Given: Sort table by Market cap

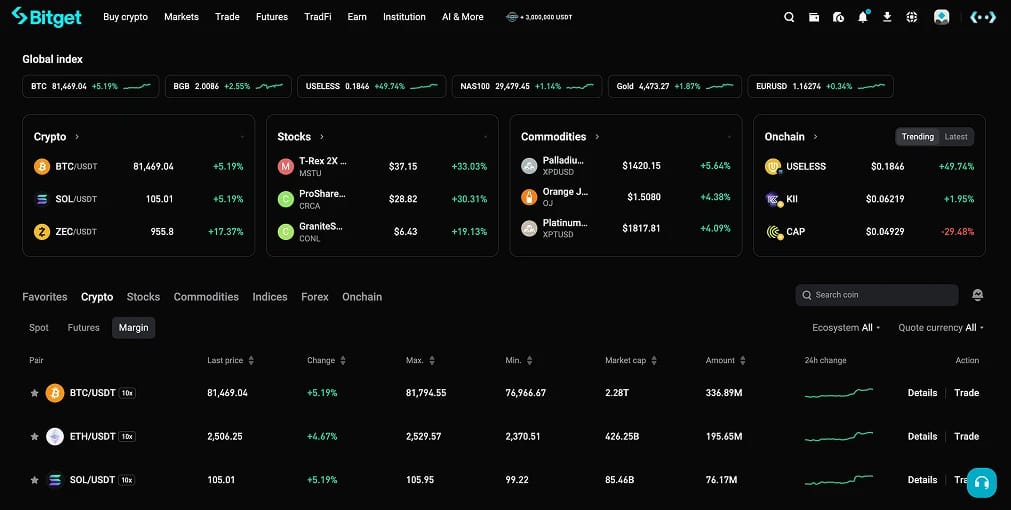Looking at the screenshot, I should (x=631, y=360).
